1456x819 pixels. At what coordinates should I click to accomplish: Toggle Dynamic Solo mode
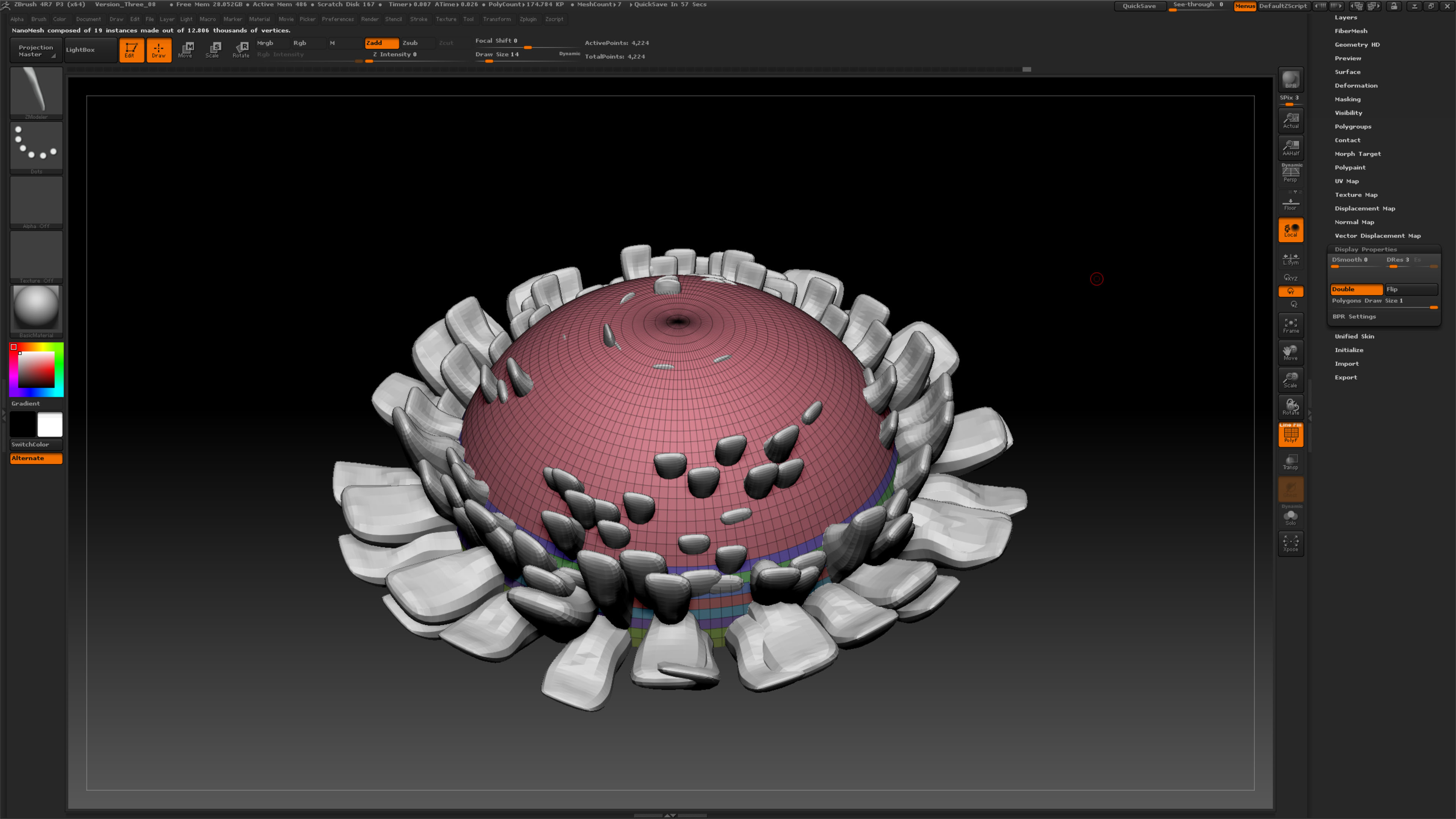tap(1290, 516)
